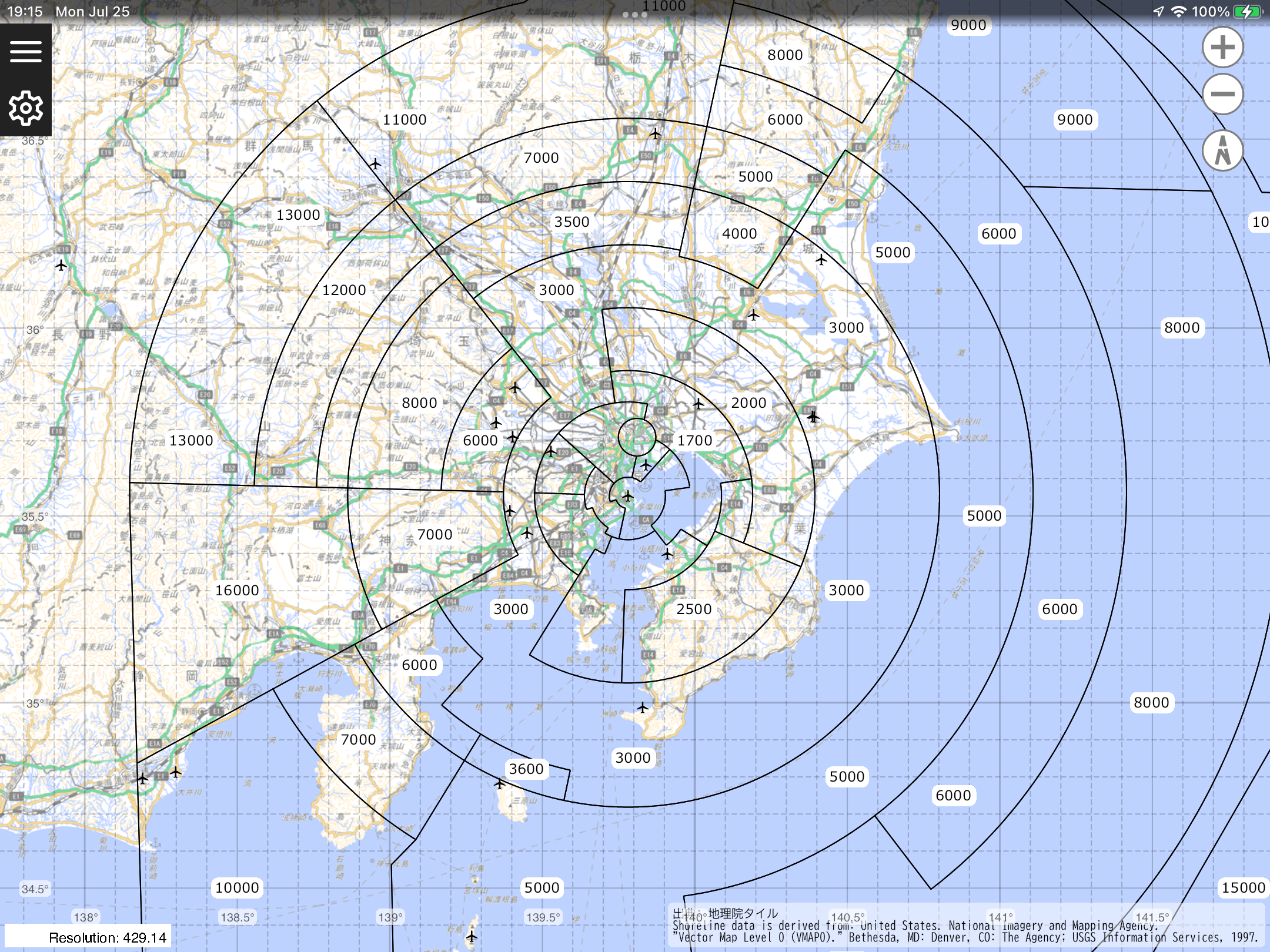Tap the north compass button
The image size is (1270, 952).
click(x=1222, y=150)
